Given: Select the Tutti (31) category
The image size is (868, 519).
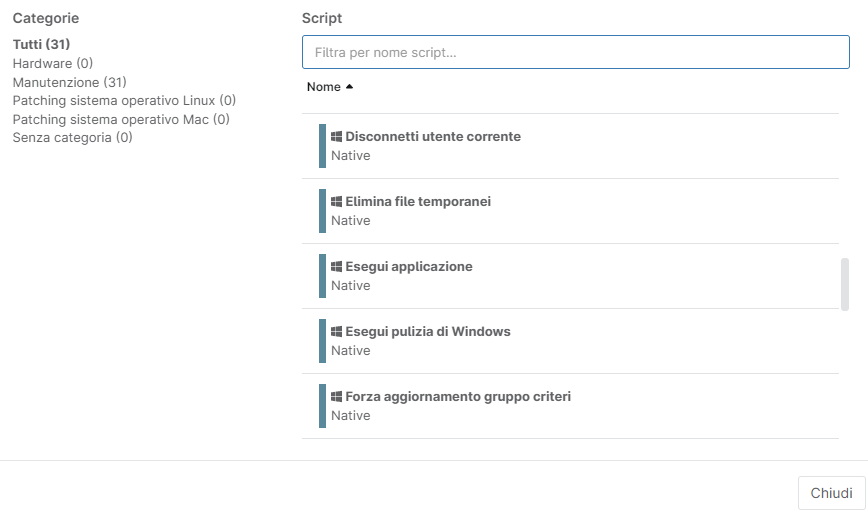Looking at the screenshot, I should click(x=42, y=44).
